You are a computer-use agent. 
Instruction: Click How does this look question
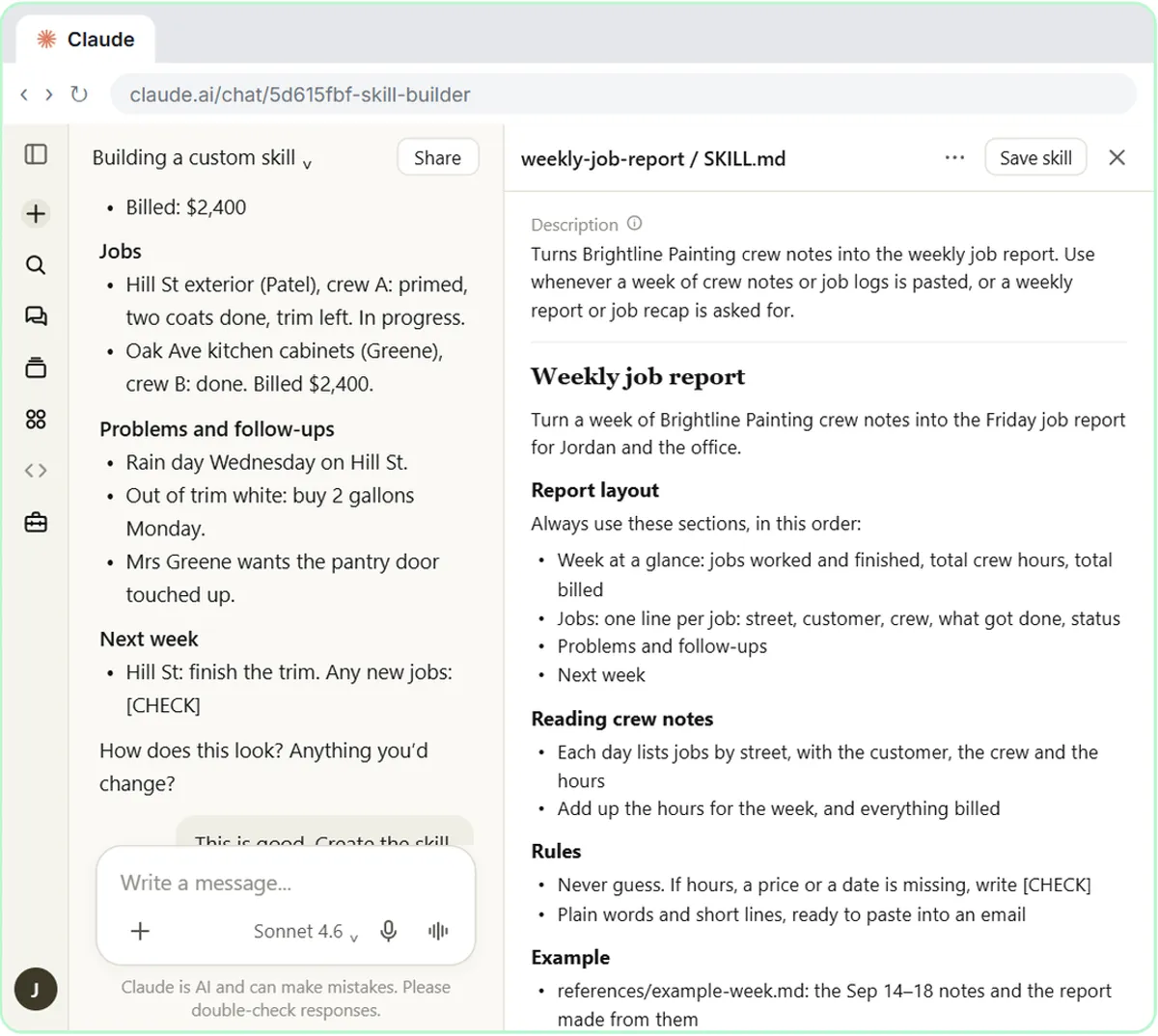click(263, 767)
